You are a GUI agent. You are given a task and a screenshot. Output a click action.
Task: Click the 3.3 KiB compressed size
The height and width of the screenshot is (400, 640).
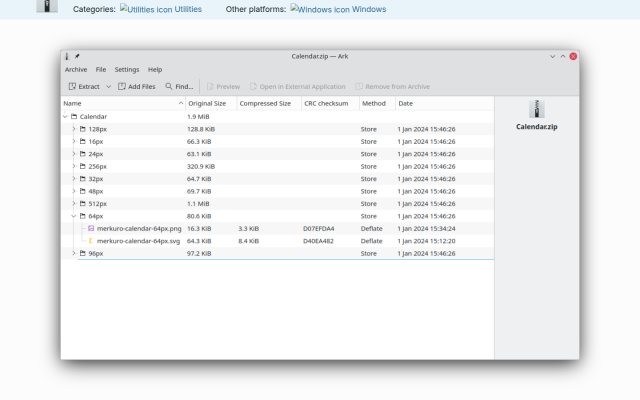[x=249, y=229]
